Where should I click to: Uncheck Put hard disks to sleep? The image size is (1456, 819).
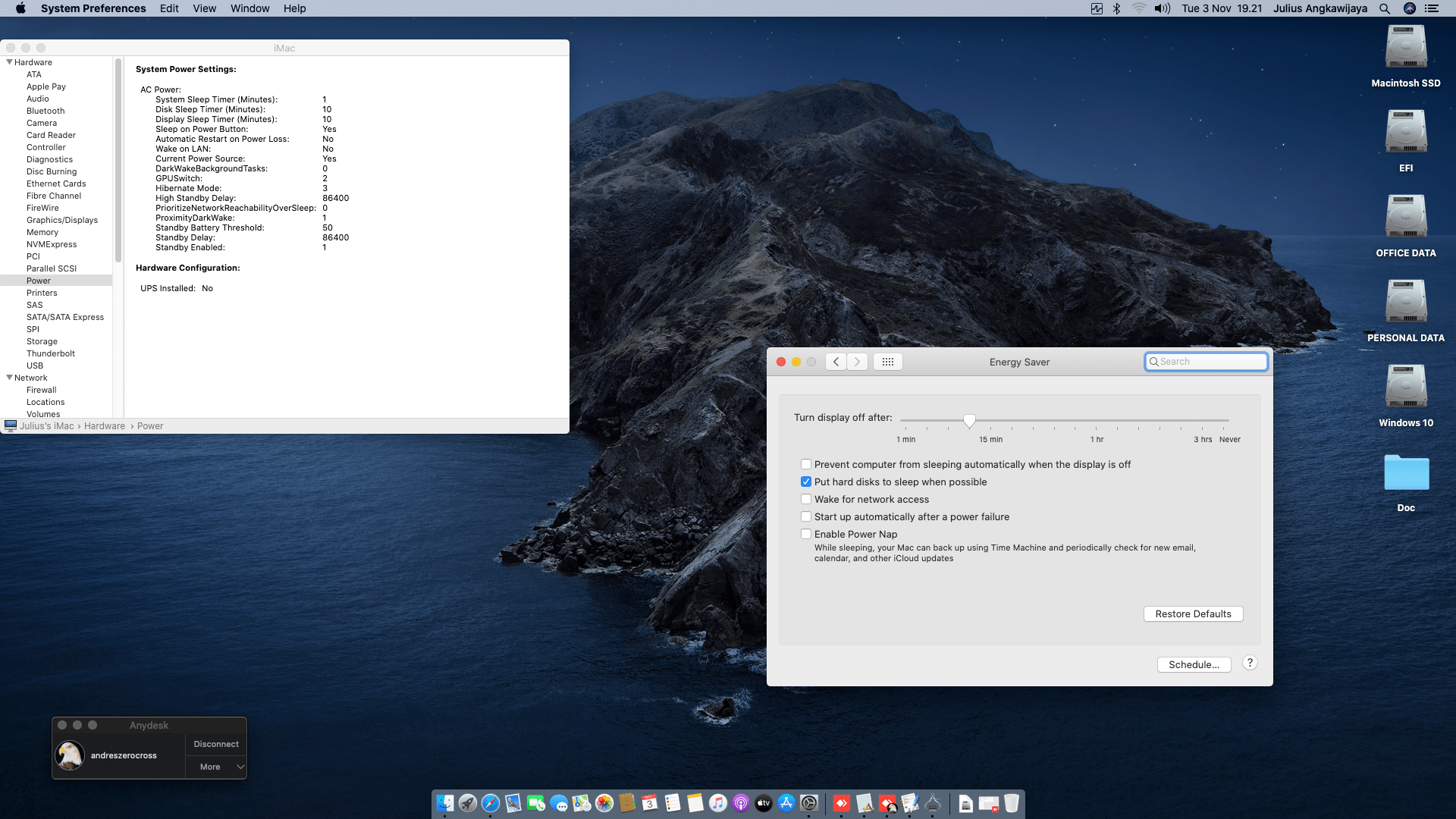coord(806,482)
